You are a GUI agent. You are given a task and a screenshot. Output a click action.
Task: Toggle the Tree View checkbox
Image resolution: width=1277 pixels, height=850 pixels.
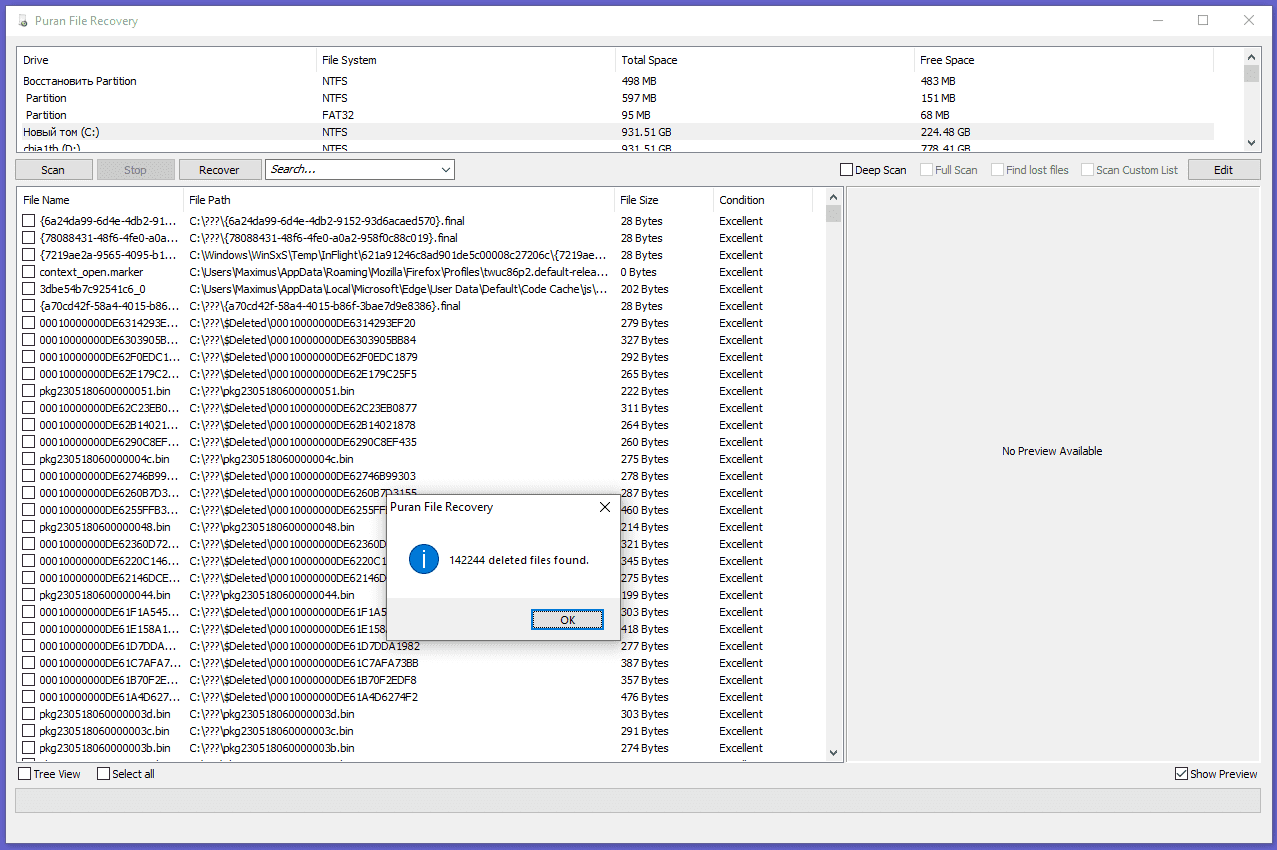click(25, 774)
